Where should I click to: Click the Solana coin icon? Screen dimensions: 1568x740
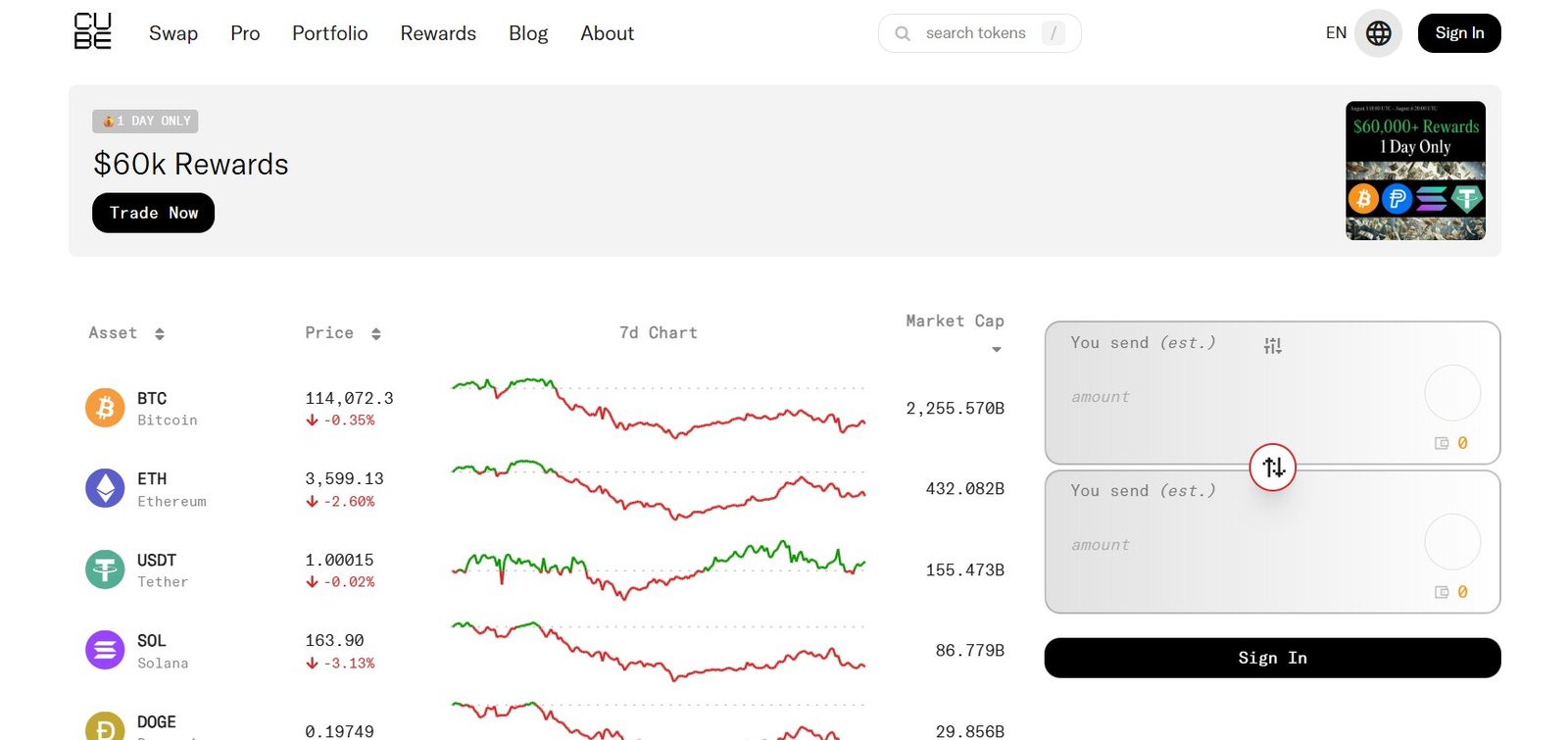(x=105, y=650)
